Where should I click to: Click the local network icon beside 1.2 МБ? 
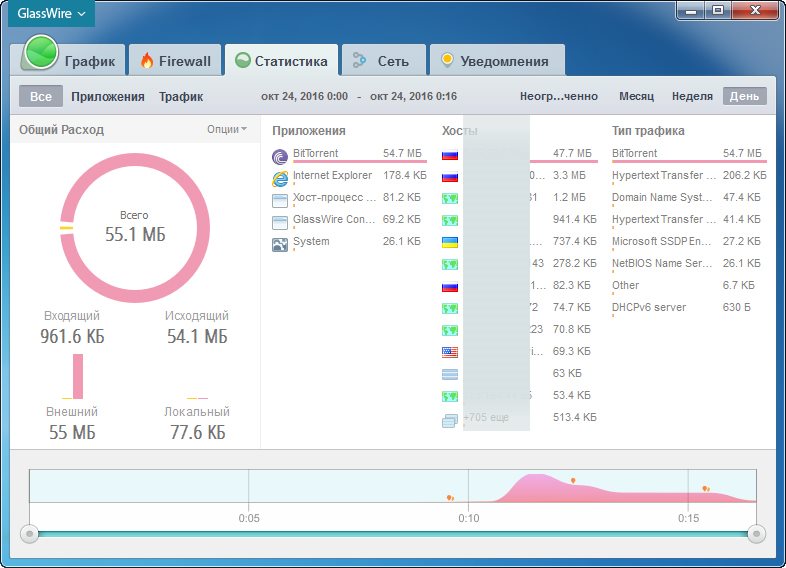(x=450, y=199)
